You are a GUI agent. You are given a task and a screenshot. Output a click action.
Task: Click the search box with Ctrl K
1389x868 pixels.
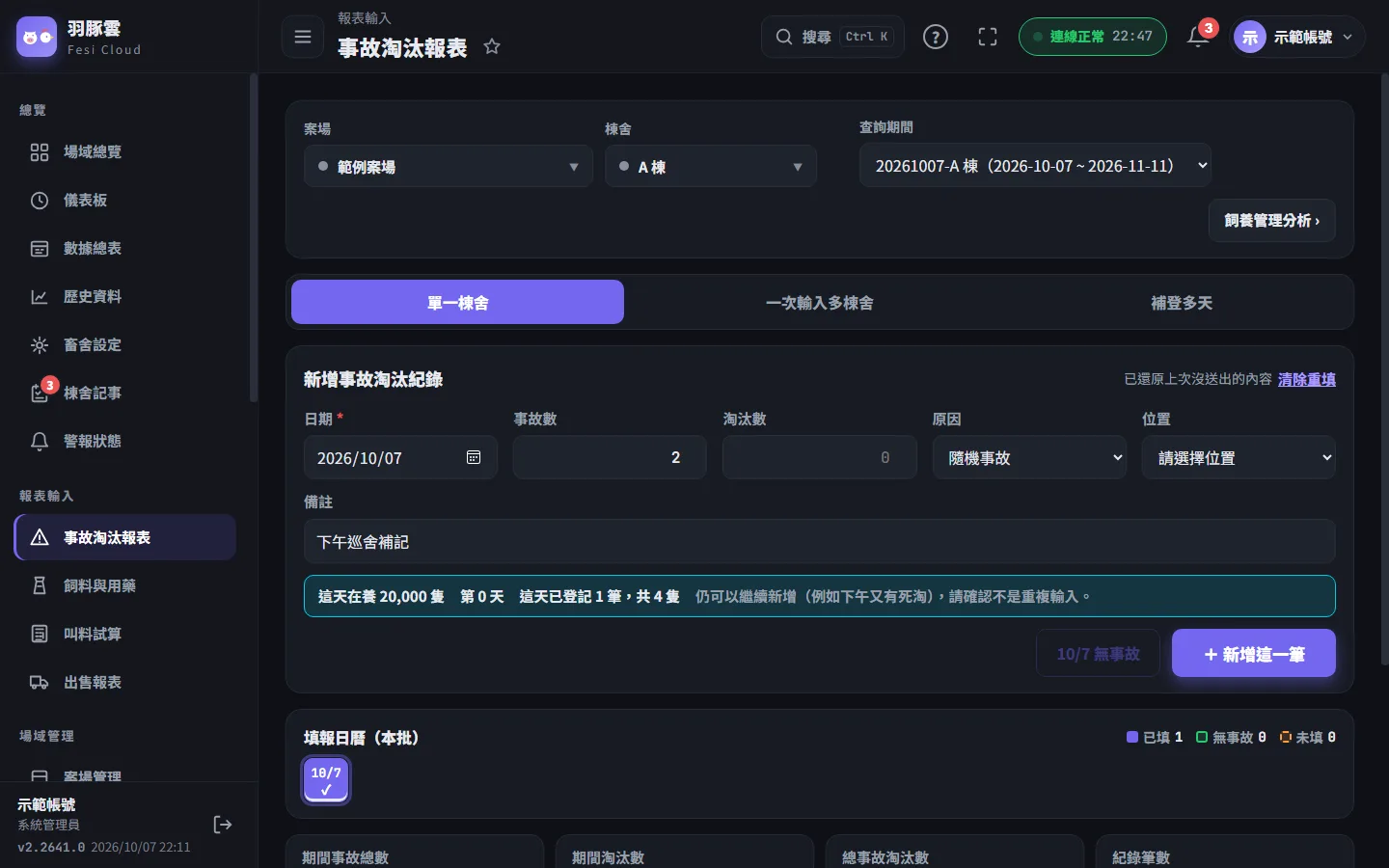(x=832, y=37)
